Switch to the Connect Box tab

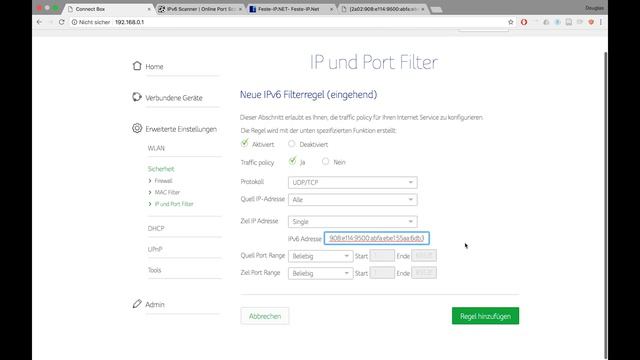[x=108, y=9]
